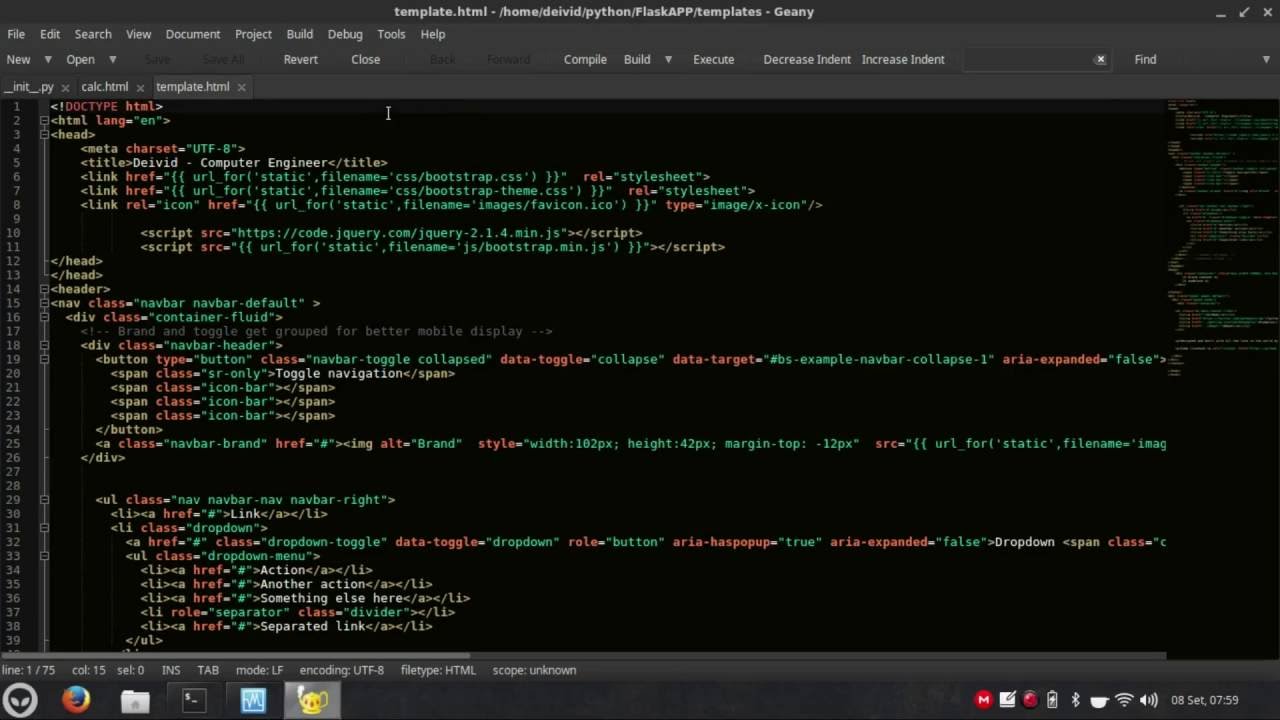Click the Geany teapot taskbar icon
The height and width of the screenshot is (720, 1280).
coord(312,701)
